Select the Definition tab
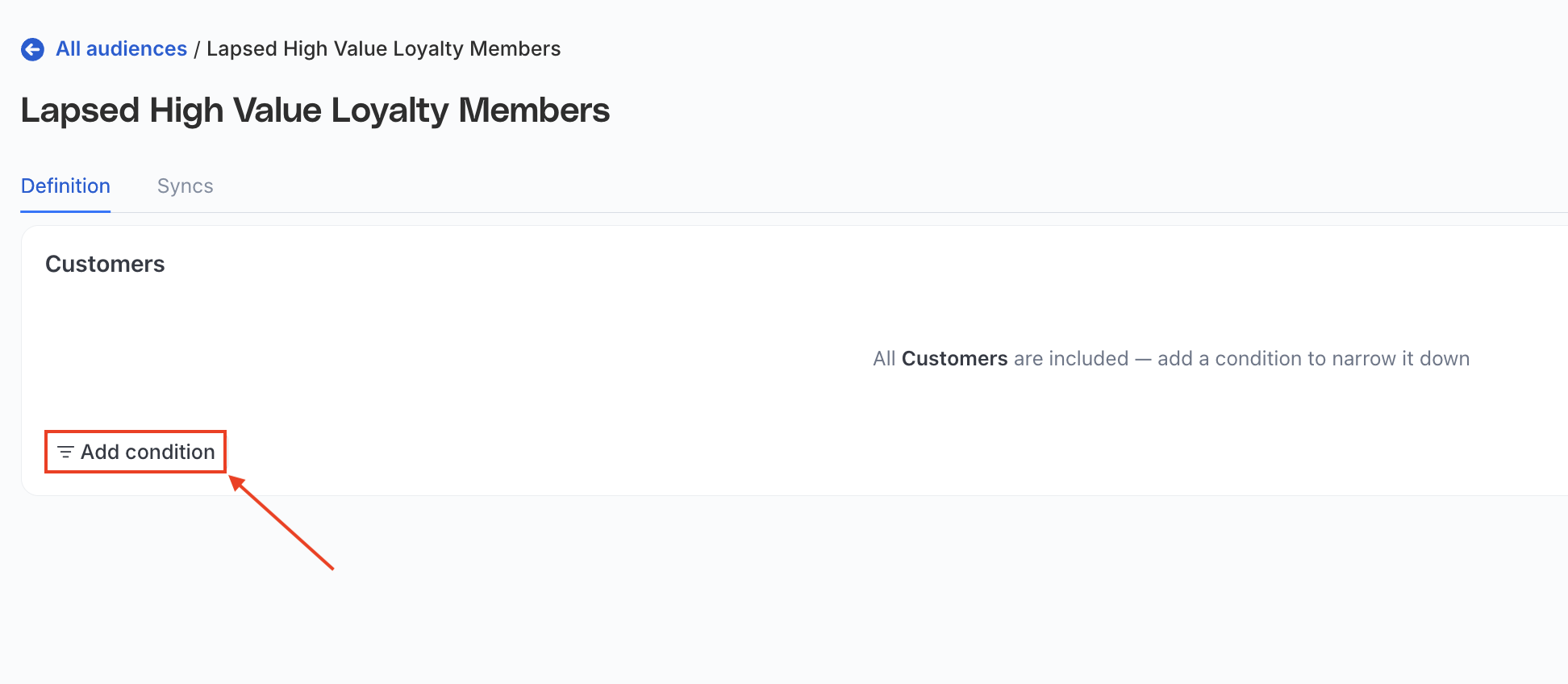Screen dimensions: 1568x684 [65, 186]
